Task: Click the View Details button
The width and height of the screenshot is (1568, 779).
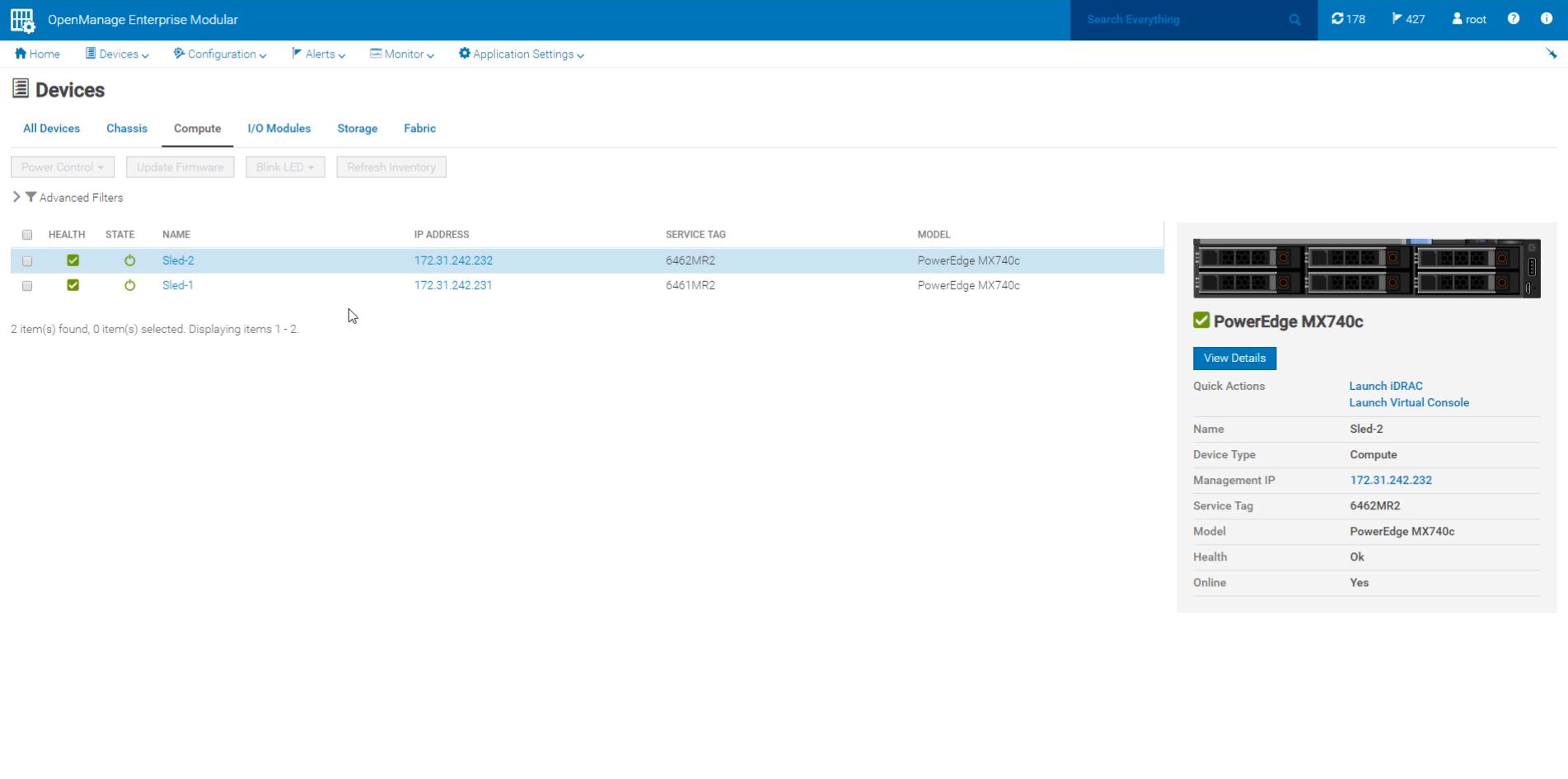Action: click(1233, 359)
